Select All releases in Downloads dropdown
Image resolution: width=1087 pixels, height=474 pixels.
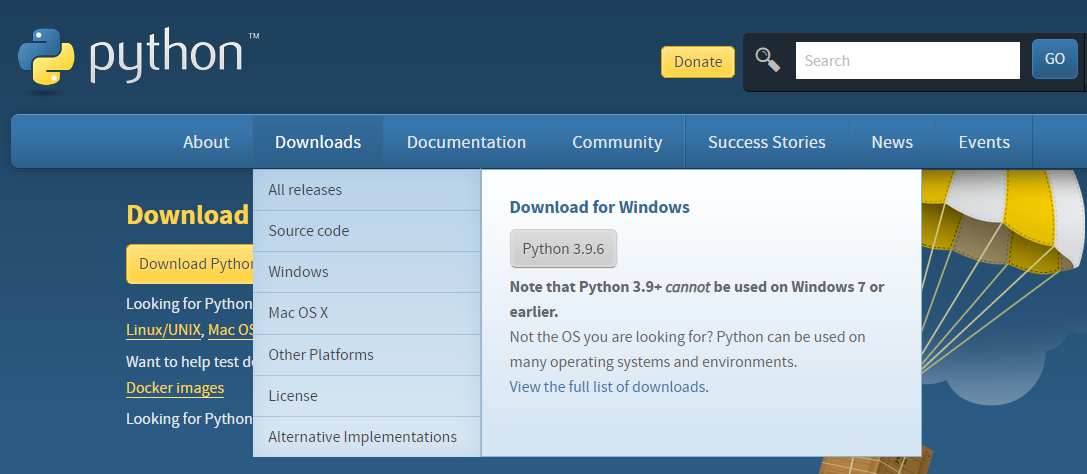tap(367, 190)
